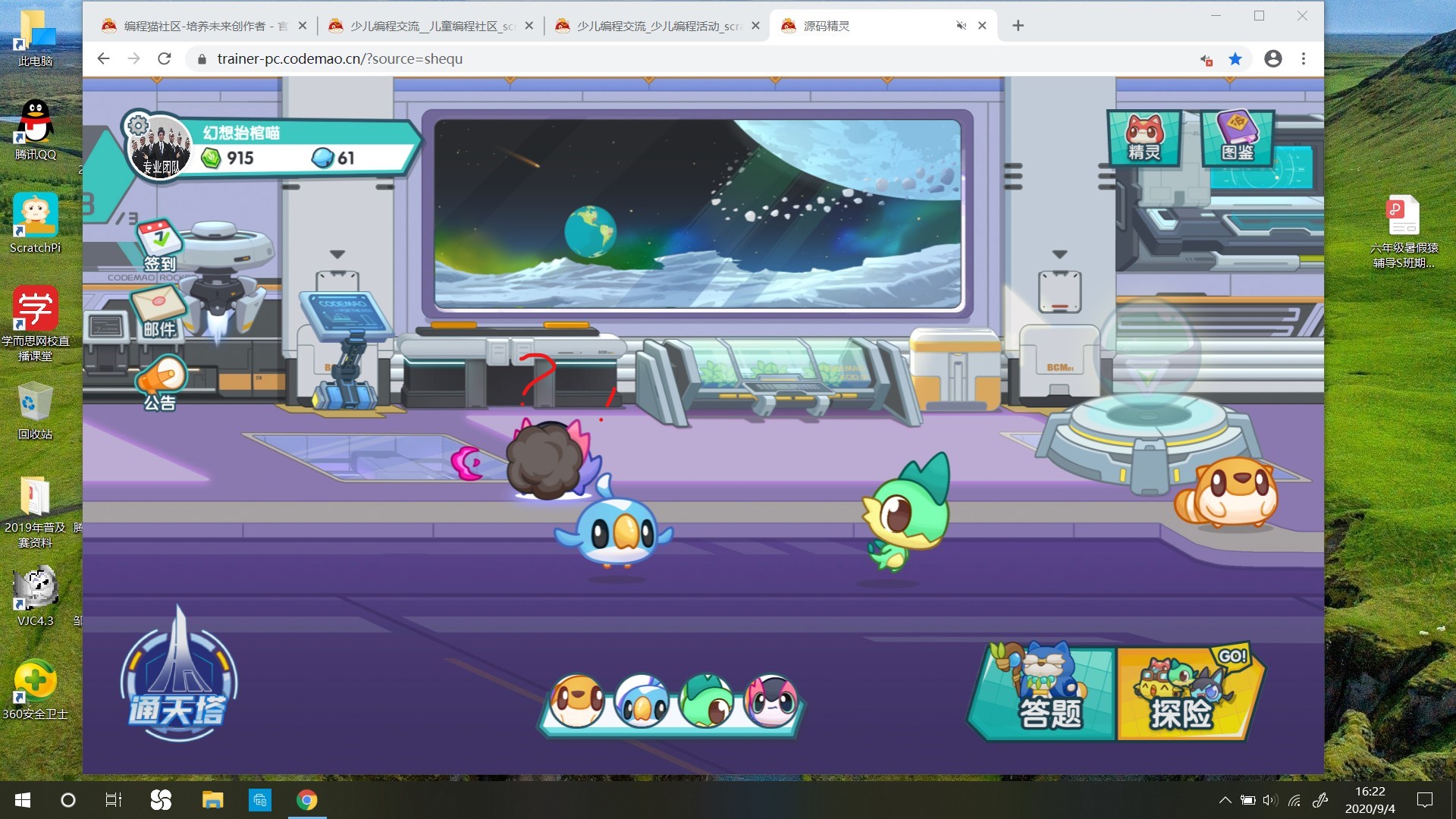
Task: Close the 少儿编程交流_少儿编程活动 tab
Action: coord(755,26)
